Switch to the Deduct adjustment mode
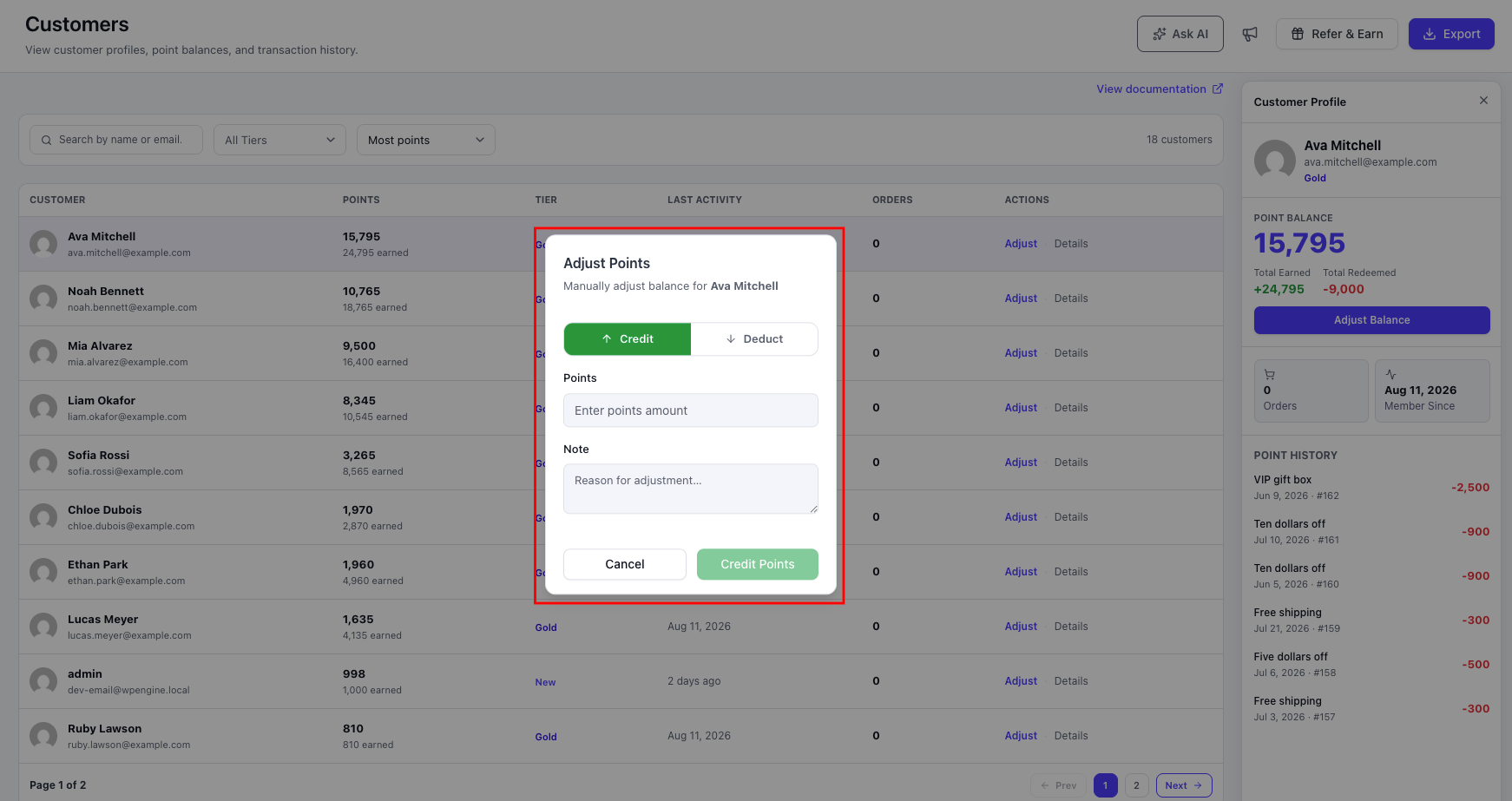 coord(754,338)
